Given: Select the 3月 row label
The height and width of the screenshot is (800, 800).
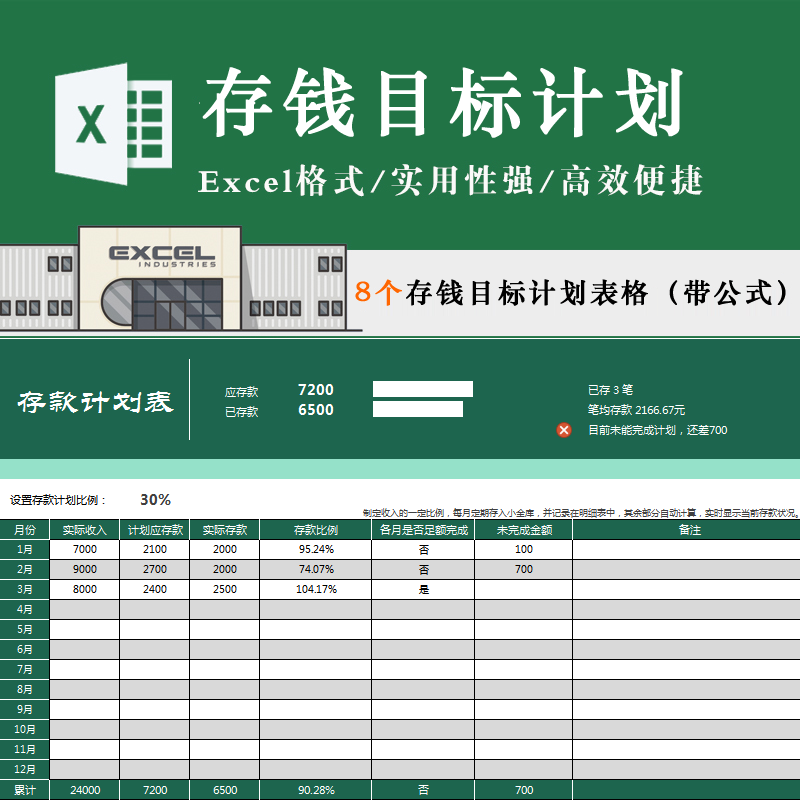Looking at the screenshot, I should (x=24, y=589).
